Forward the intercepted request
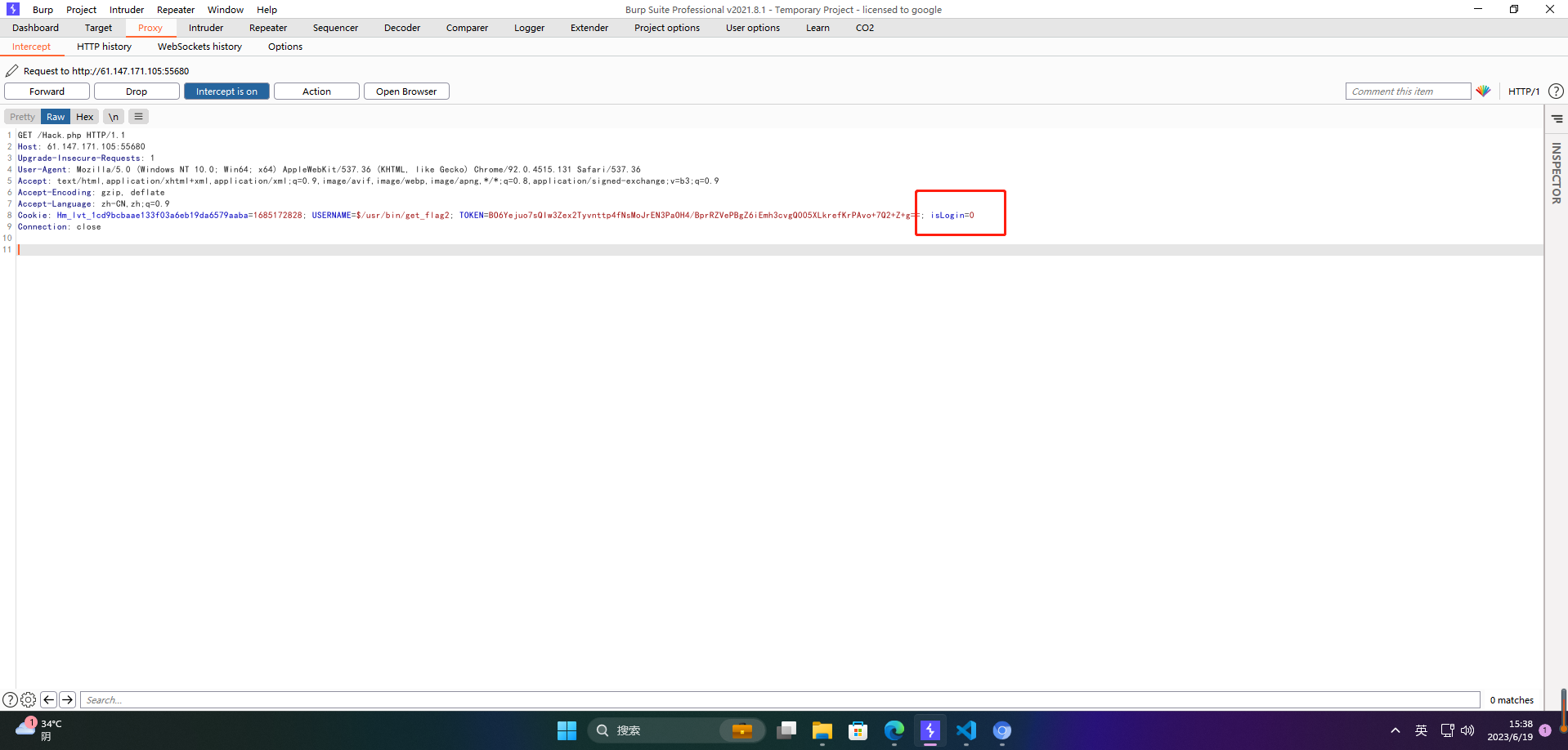 click(47, 92)
